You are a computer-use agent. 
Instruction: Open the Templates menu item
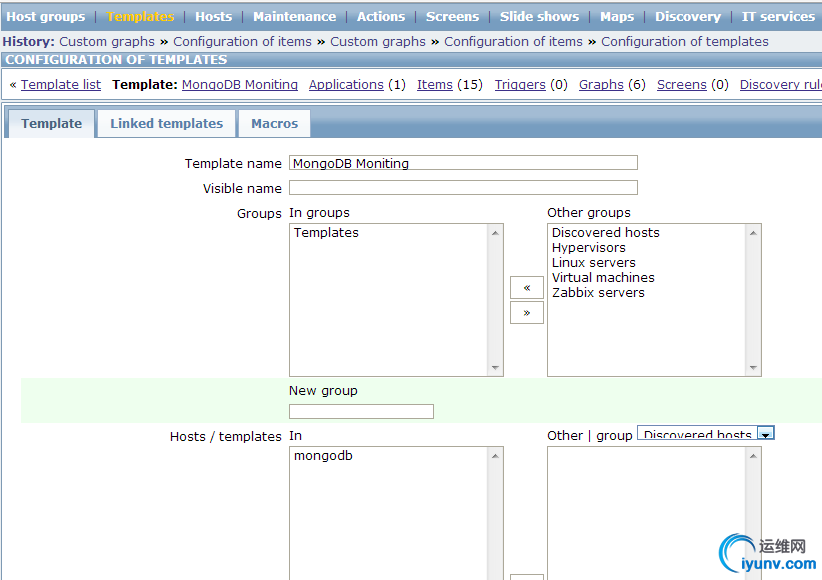(140, 16)
